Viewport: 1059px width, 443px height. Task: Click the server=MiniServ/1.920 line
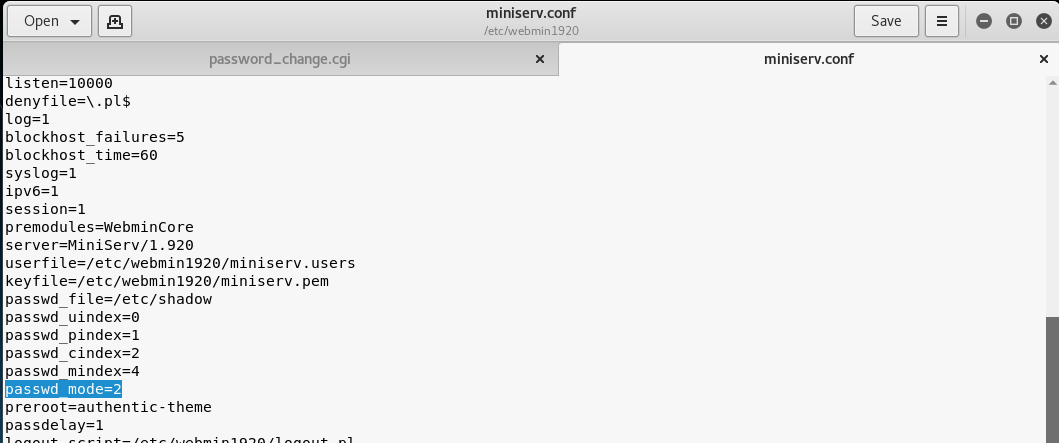99,245
